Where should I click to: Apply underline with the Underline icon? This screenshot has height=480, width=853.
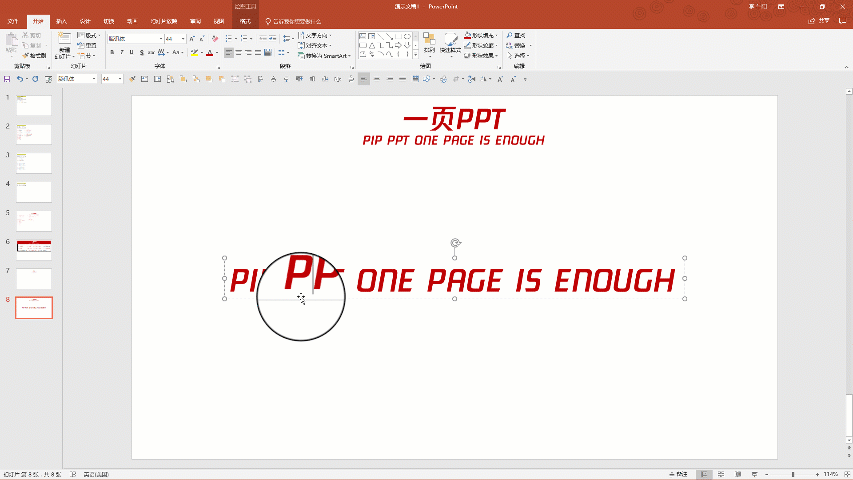(131, 52)
